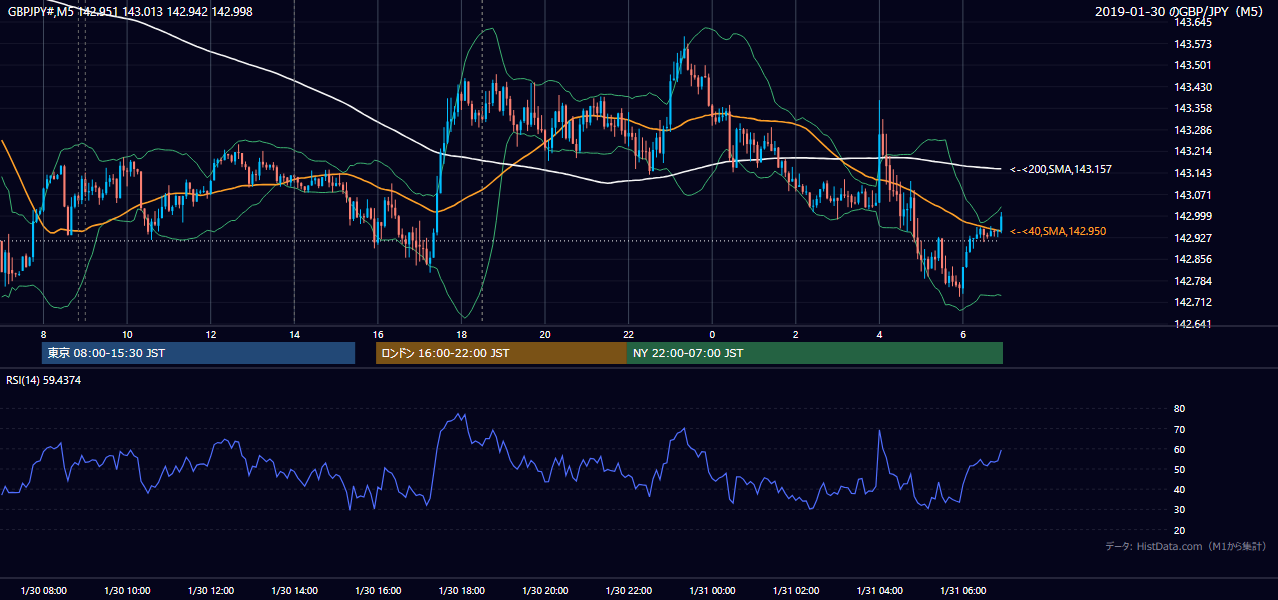Click hour label 10 on chart time axis
The width and height of the screenshot is (1278, 600).
point(127,334)
